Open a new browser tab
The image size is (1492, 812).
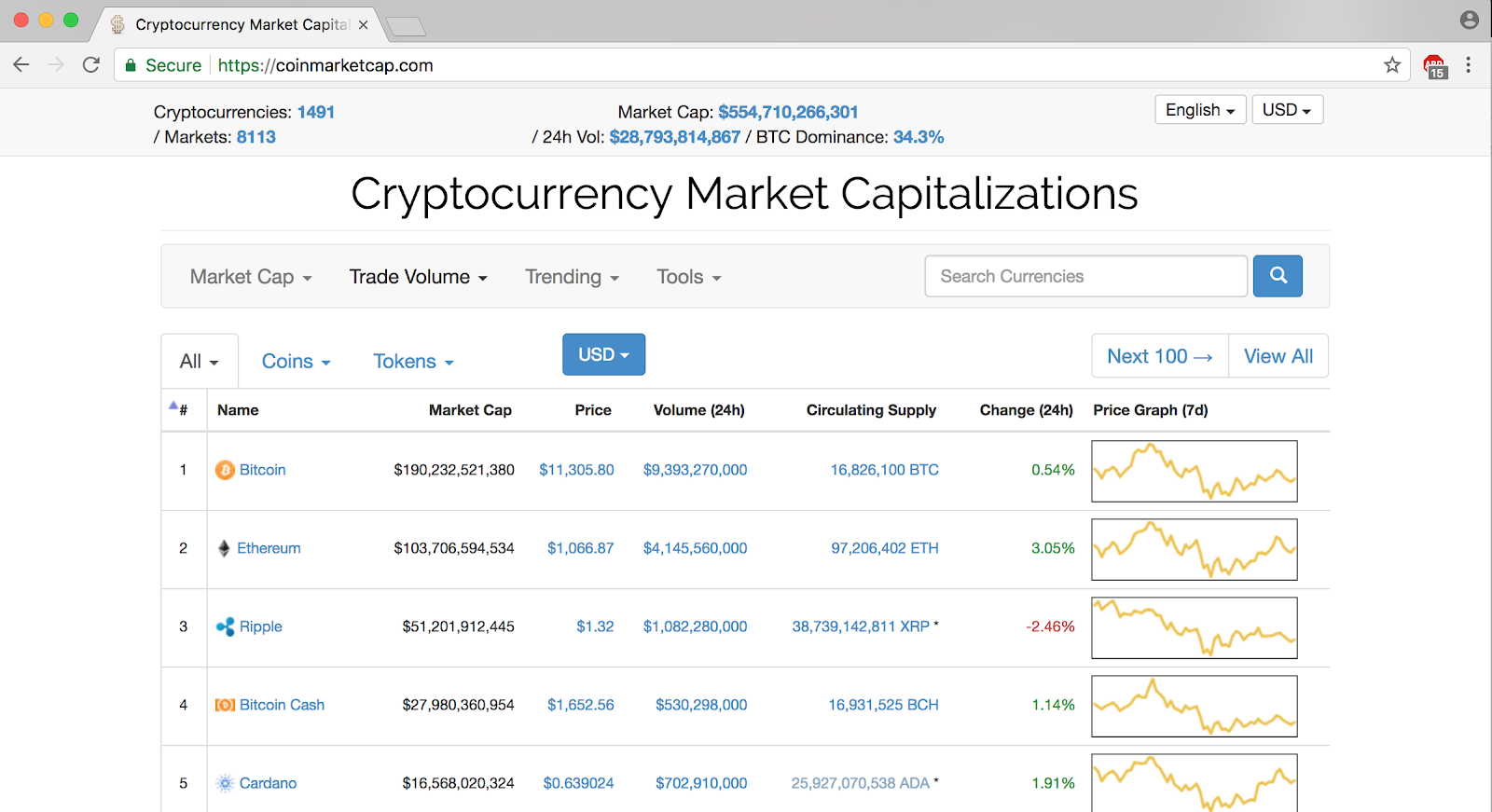[x=406, y=26]
